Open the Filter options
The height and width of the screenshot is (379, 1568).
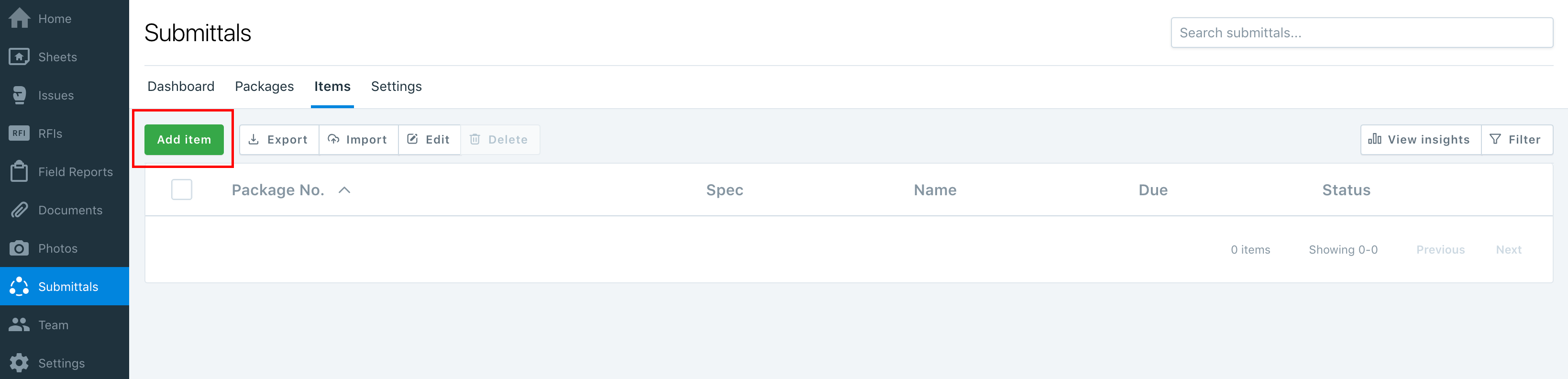pyautogui.click(x=1517, y=139)
